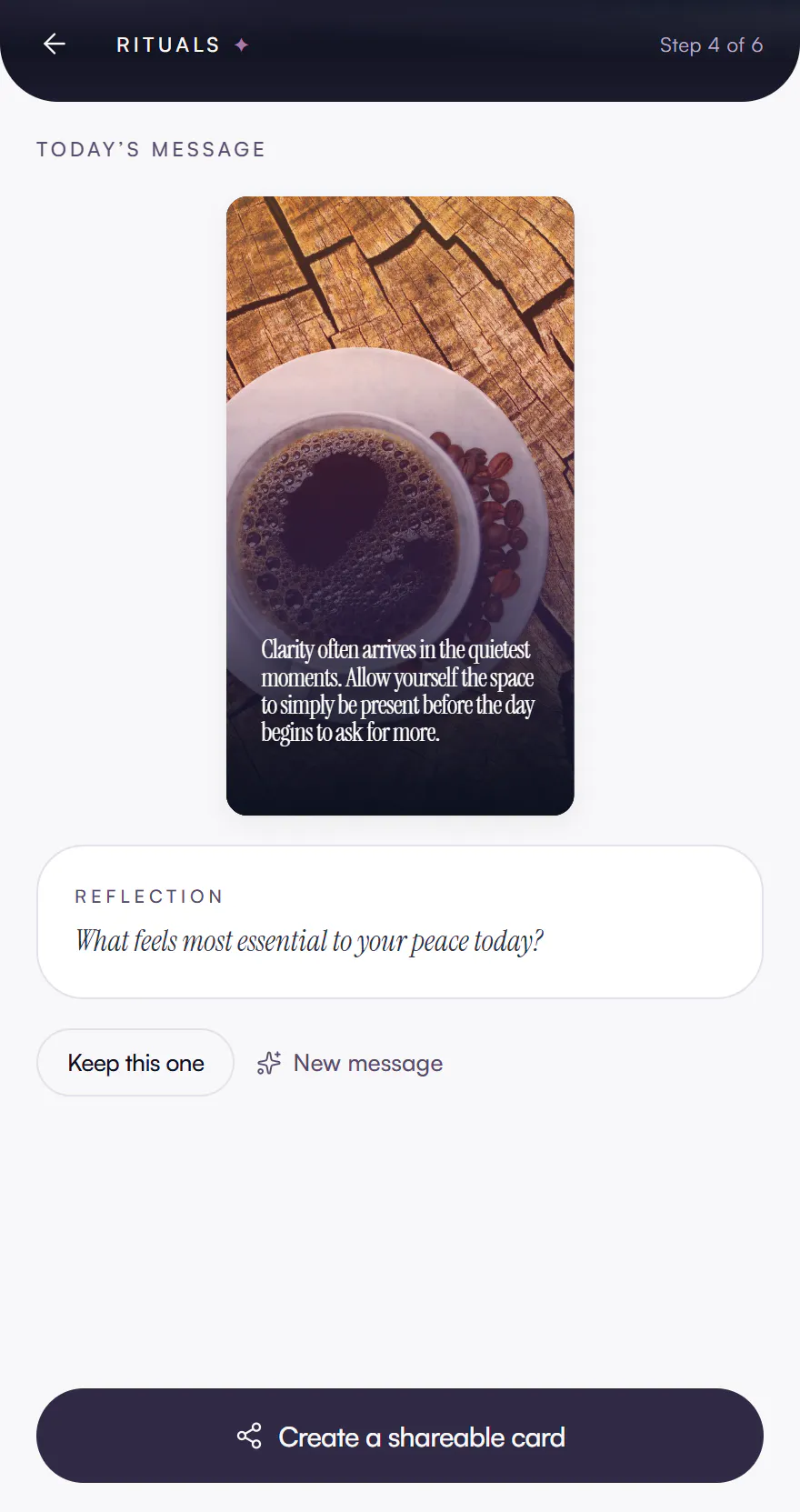Tap the question What feels most essential
This screenshot has width=800, height=1512.
309,940
